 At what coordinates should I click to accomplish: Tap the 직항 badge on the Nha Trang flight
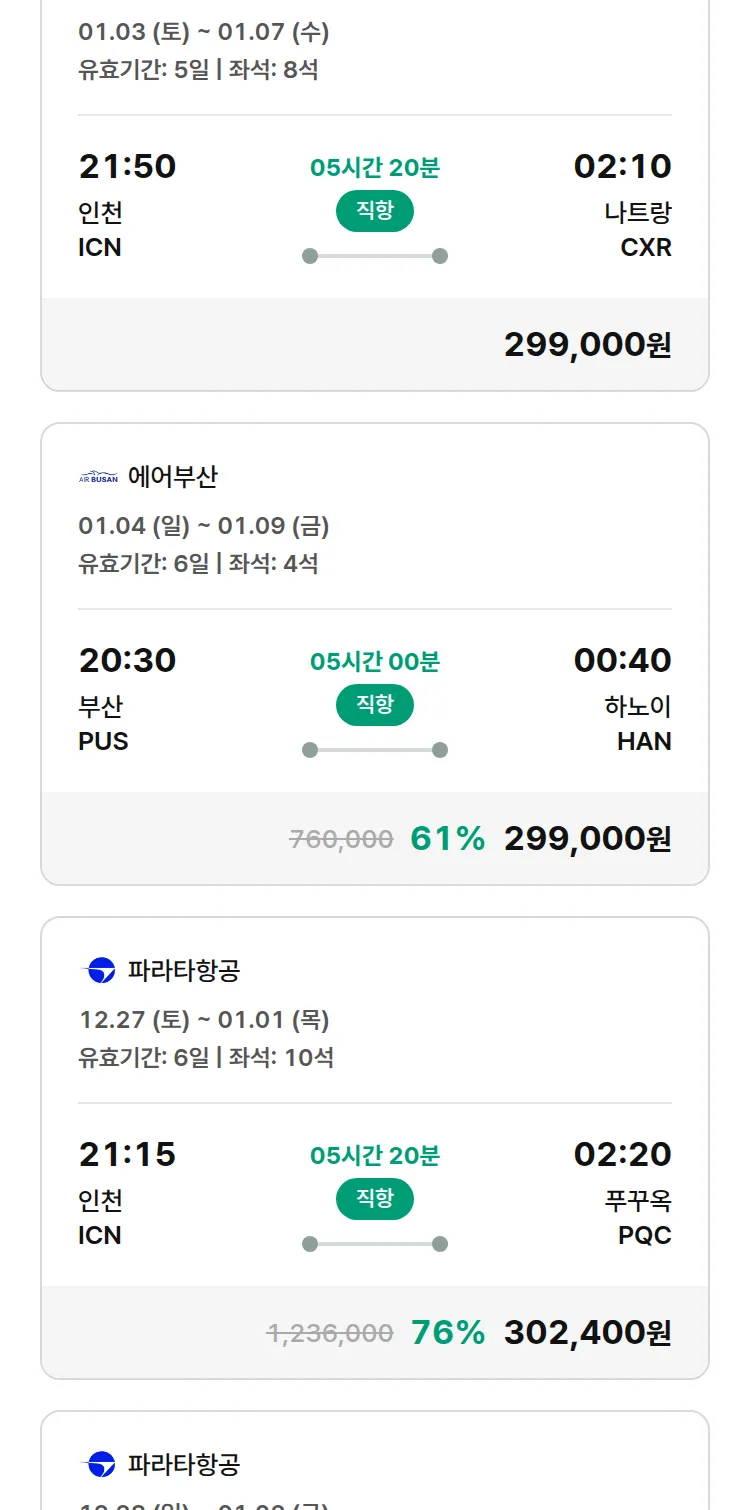tap(374, 210)
